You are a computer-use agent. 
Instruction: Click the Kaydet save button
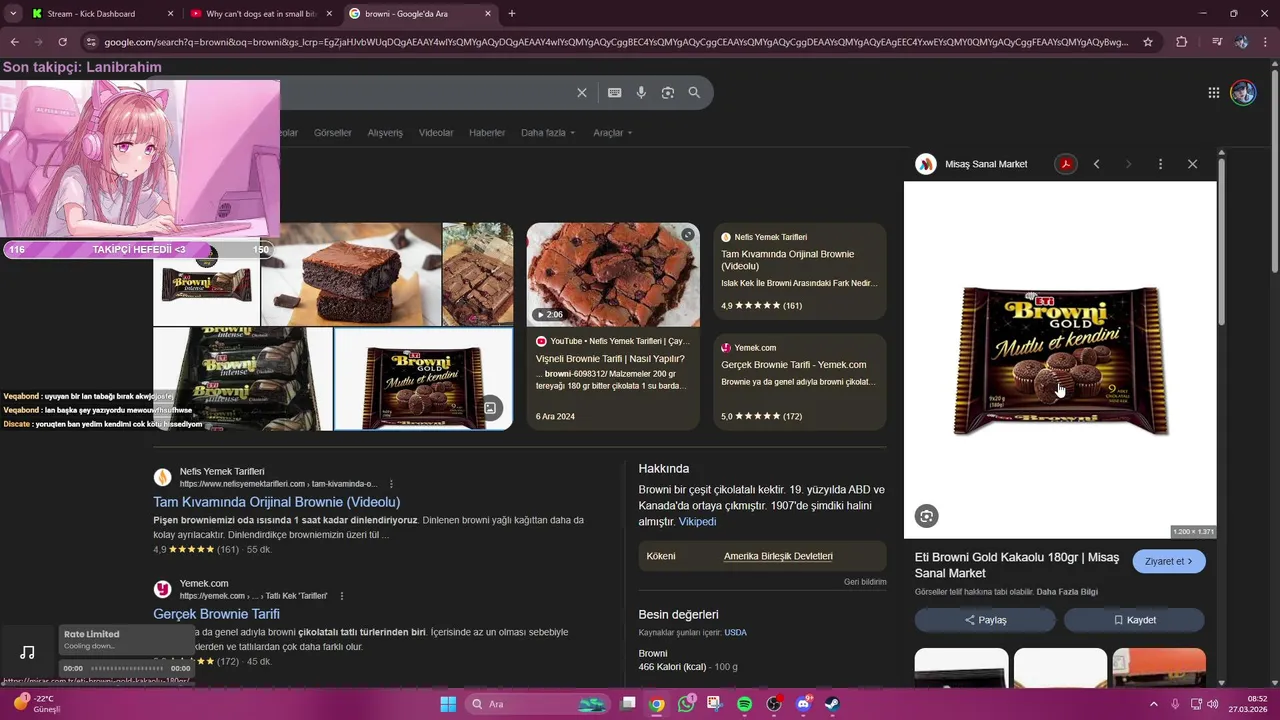click(1134, 620)
